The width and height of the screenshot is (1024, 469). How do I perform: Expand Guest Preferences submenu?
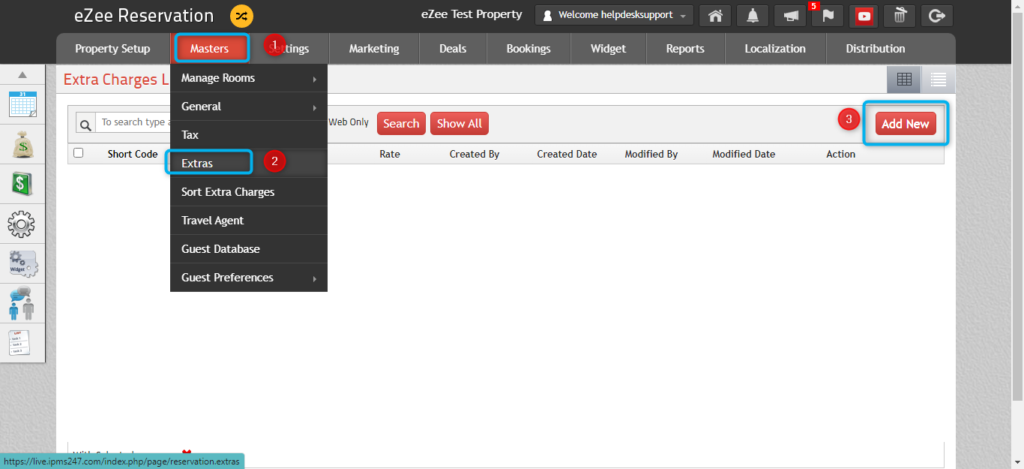tap(249, 278)
